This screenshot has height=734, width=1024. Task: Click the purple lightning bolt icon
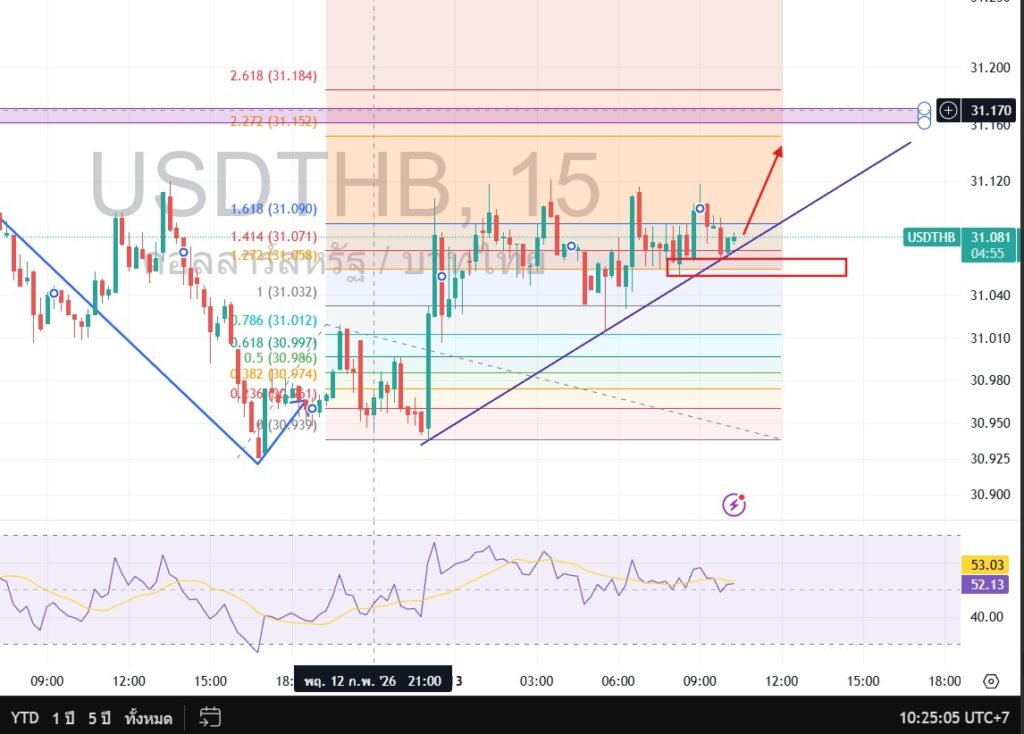[735, 505]
